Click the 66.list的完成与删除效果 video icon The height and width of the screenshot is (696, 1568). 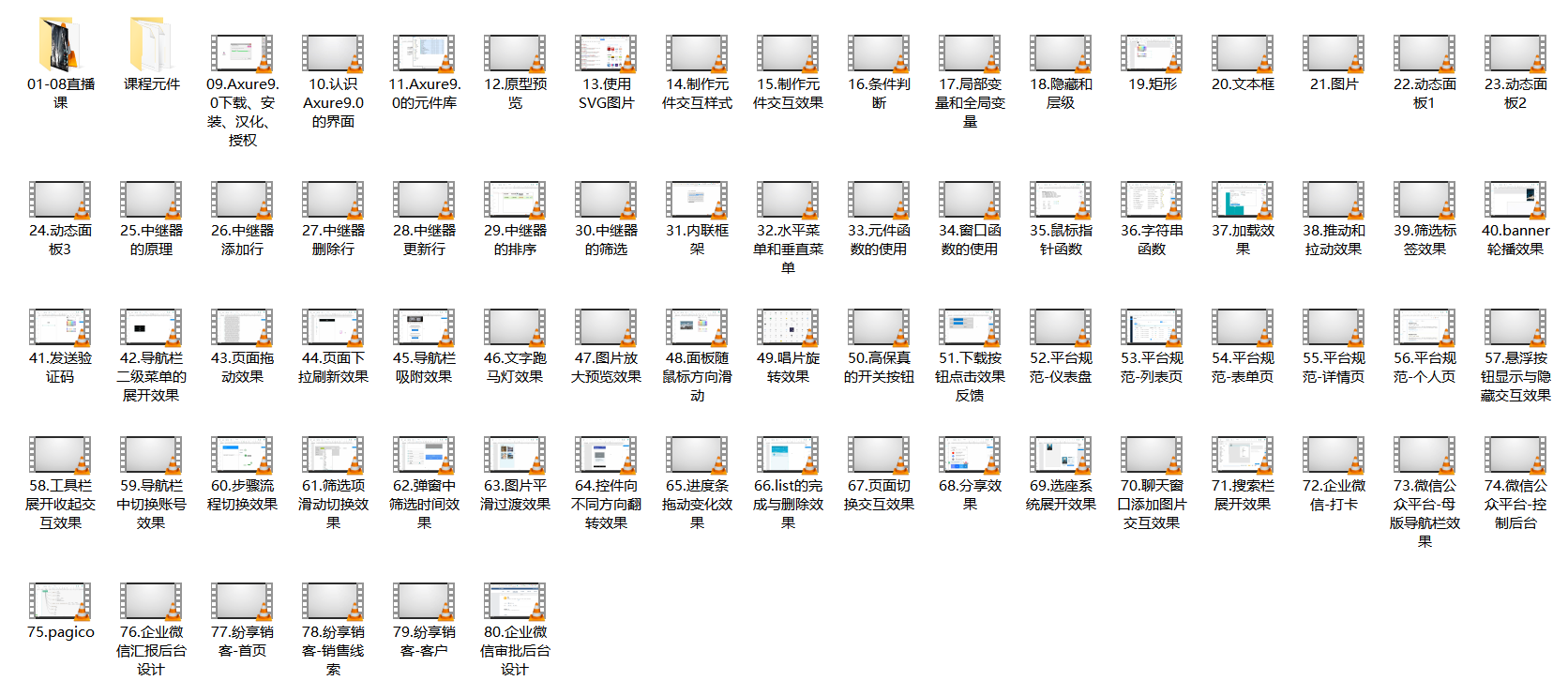coord(788,456)
